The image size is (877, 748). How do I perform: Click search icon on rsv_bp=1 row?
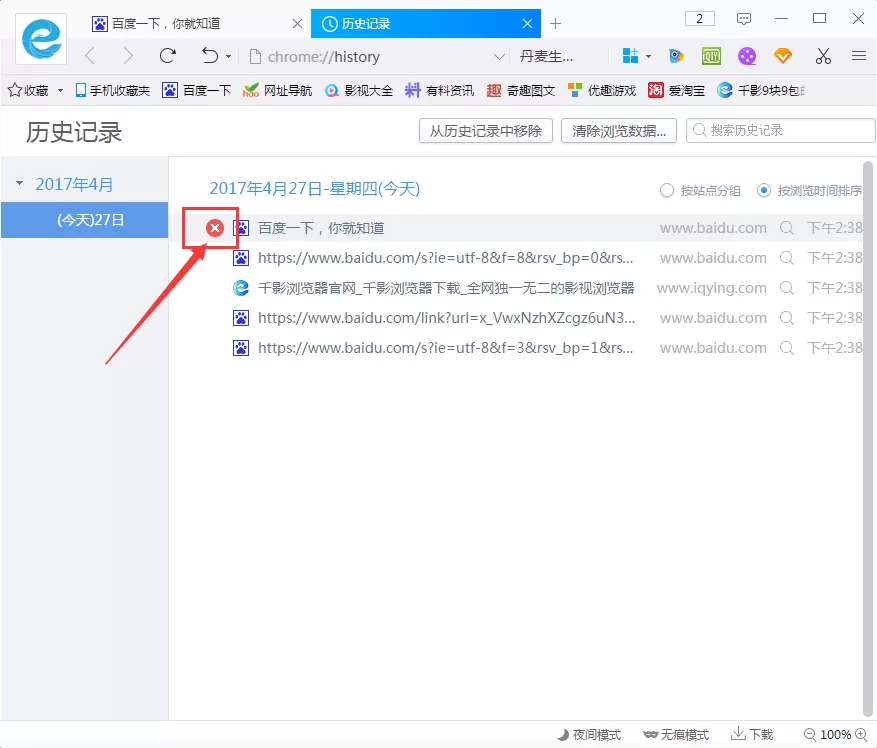(x=786, y=348)
